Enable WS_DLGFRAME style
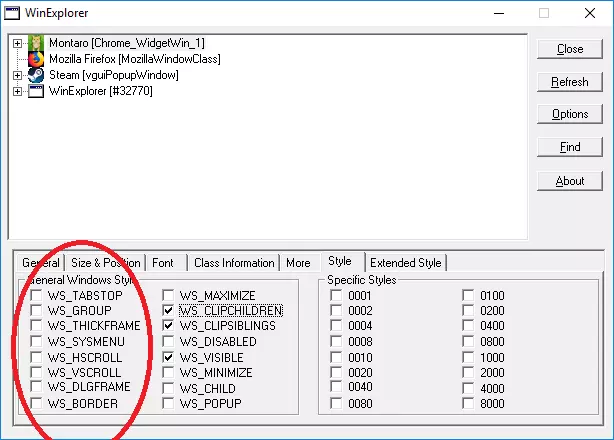The width and height of the screenshot is (614, 440). coord(36,386)
